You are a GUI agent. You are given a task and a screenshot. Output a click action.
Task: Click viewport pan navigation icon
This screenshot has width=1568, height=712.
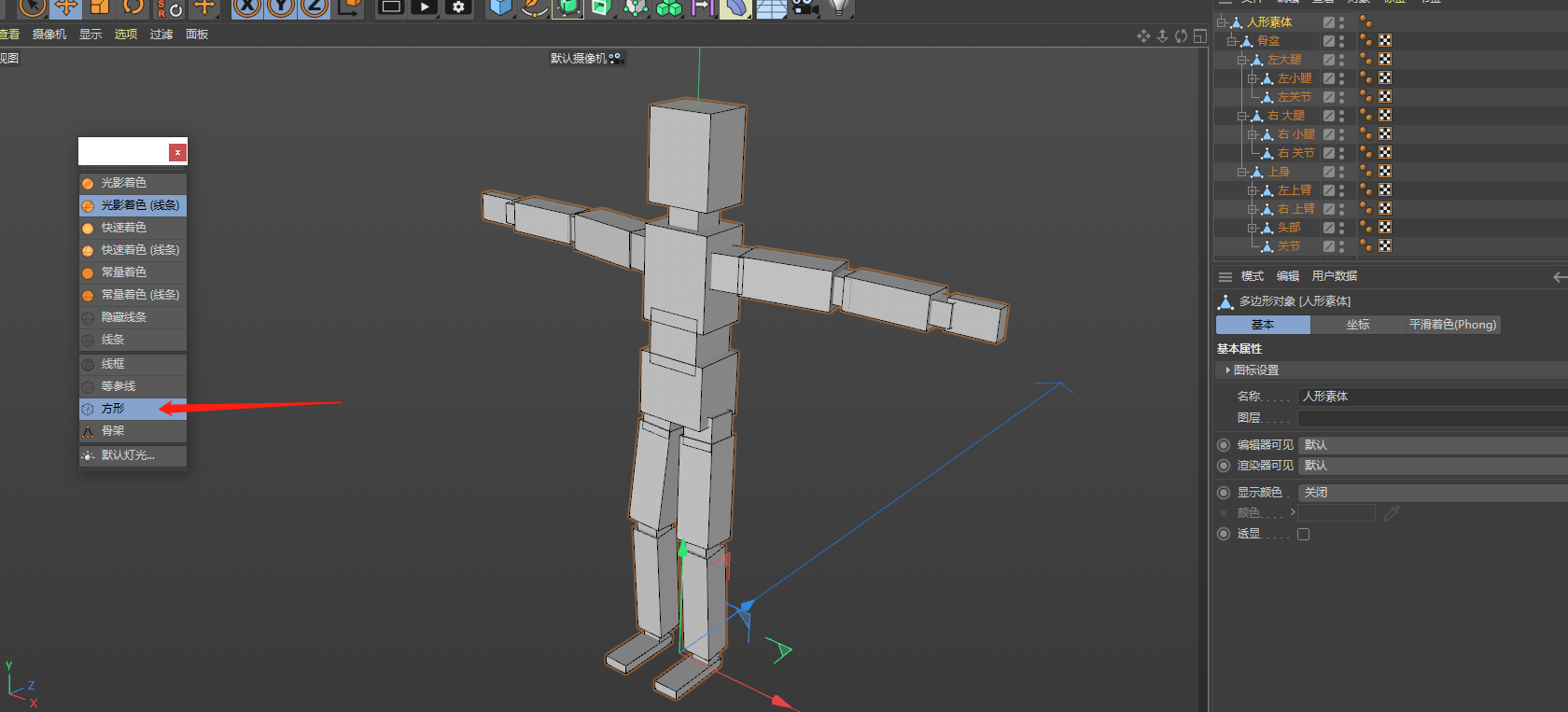point(1143,35)
